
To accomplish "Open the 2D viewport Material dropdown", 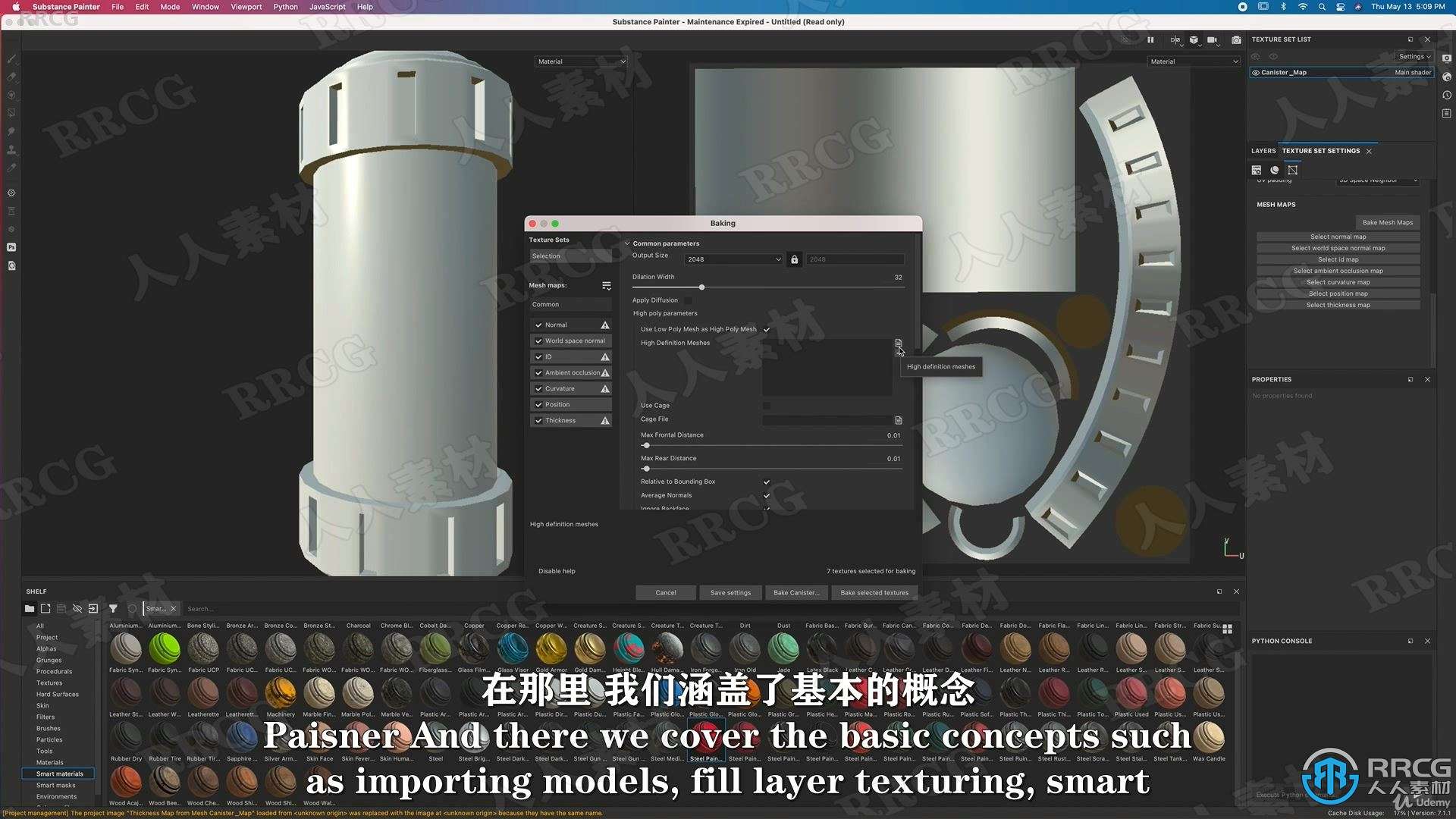I will point(1194,61).
